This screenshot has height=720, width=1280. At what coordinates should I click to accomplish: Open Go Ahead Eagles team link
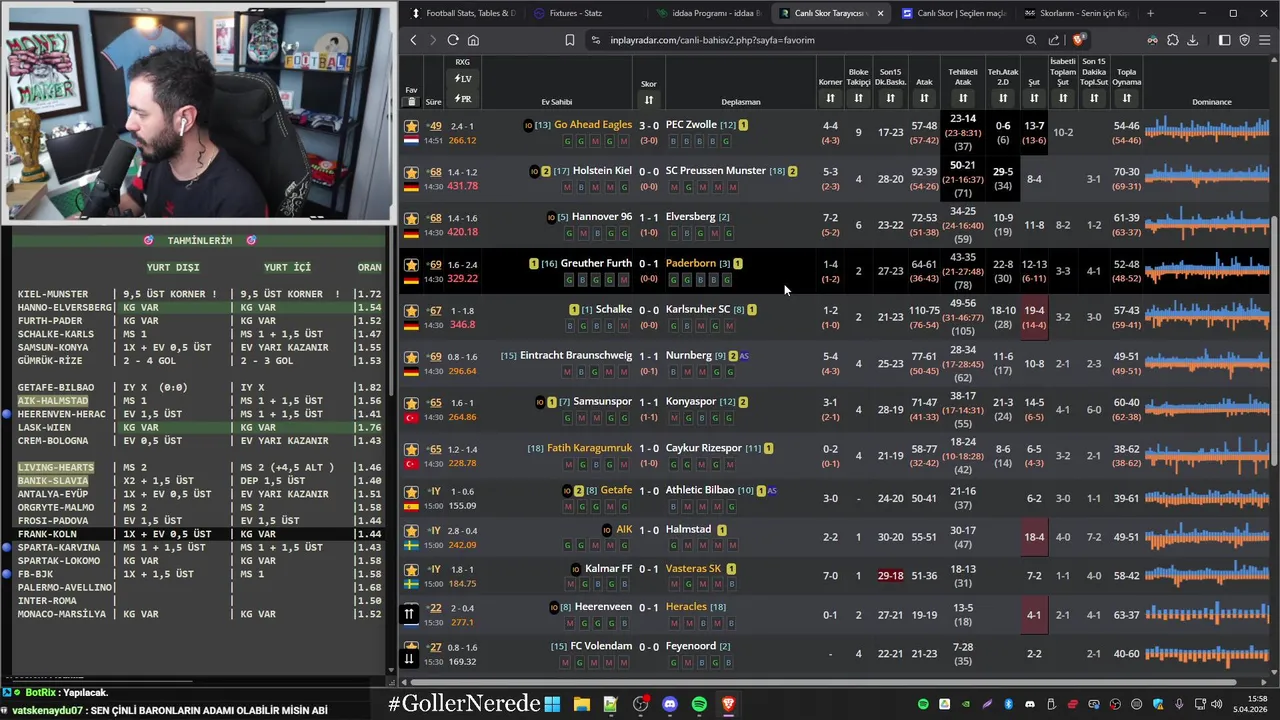(x=593, y=125)
